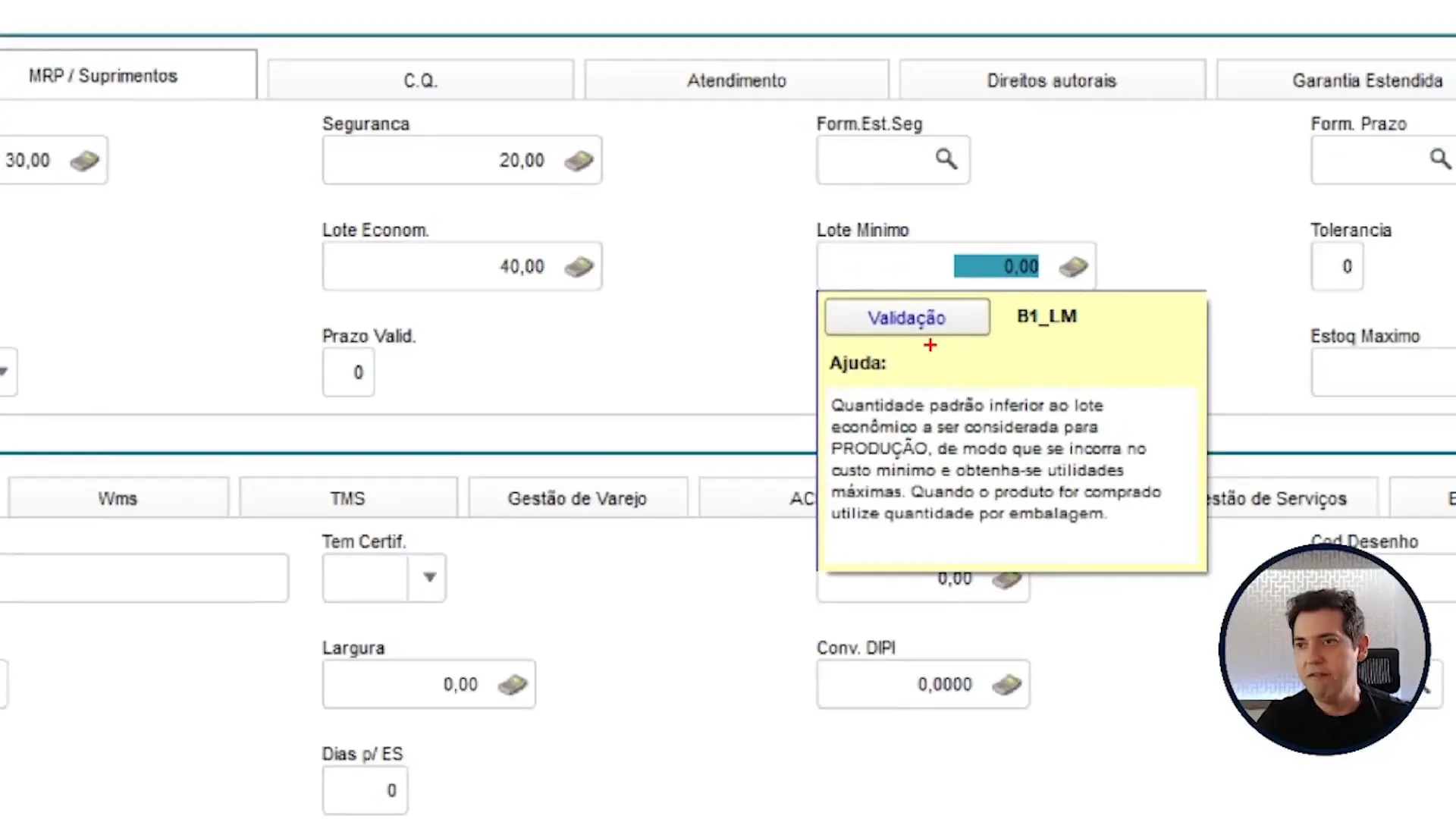
Task: Switch to the C.Q. tab
Action: 420,80
